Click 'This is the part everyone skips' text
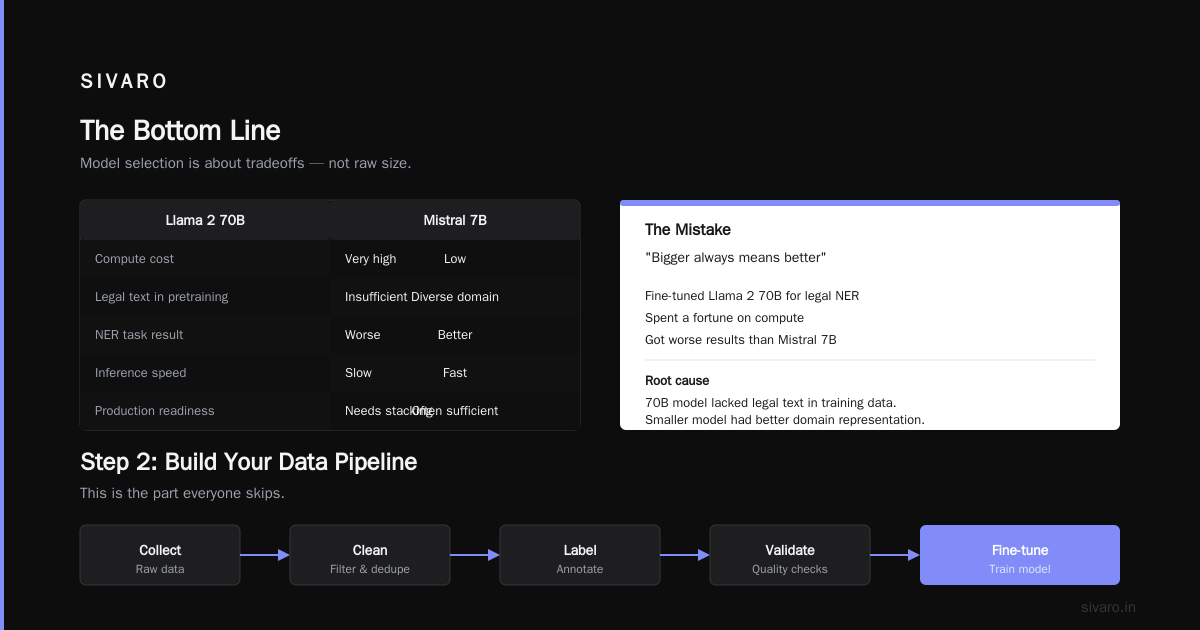 (182, 494)
